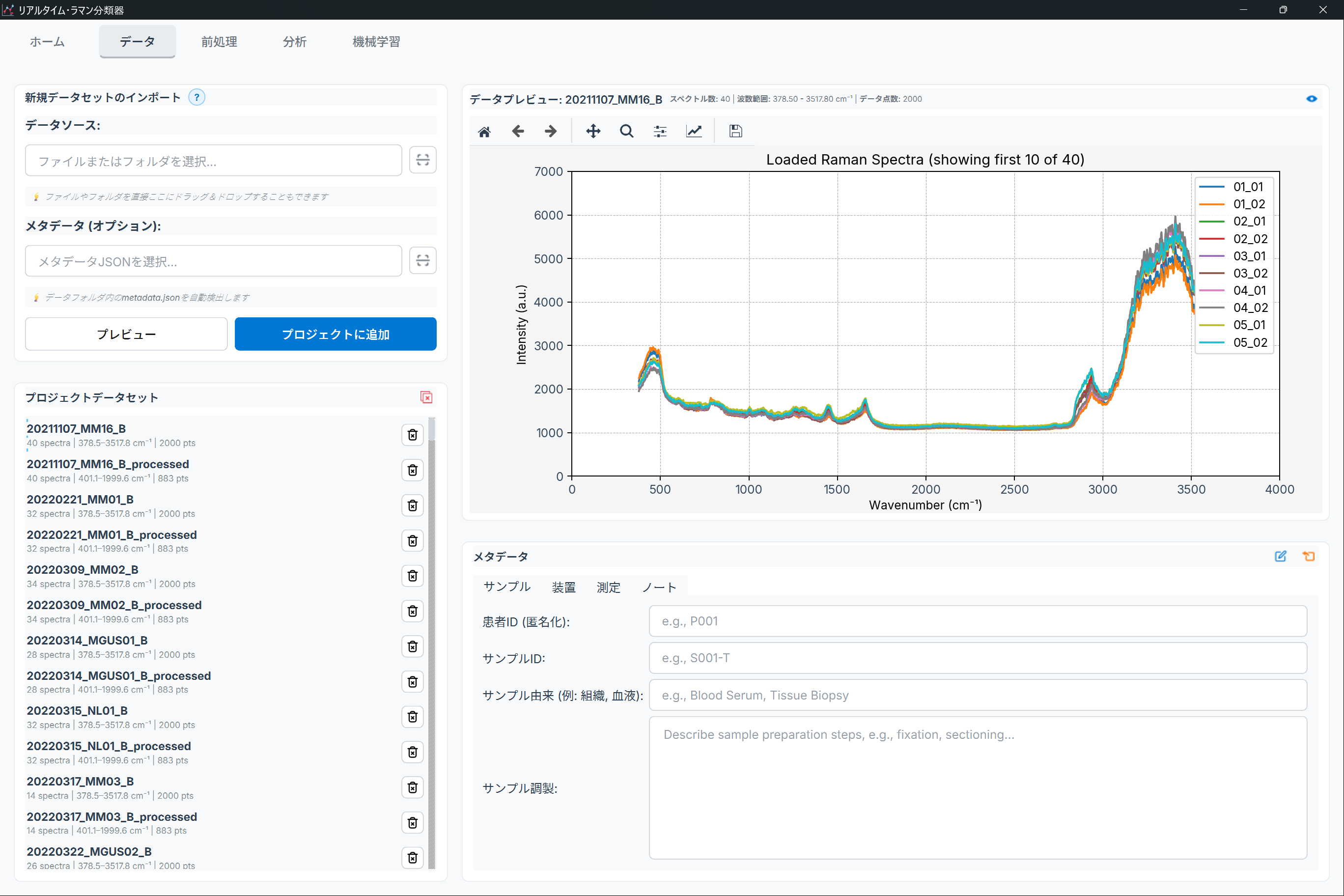Image resolution: width=1344 pixels, height=896 pixels.
Task: Select the ノート metadata tab
Action: click(659, 588)
